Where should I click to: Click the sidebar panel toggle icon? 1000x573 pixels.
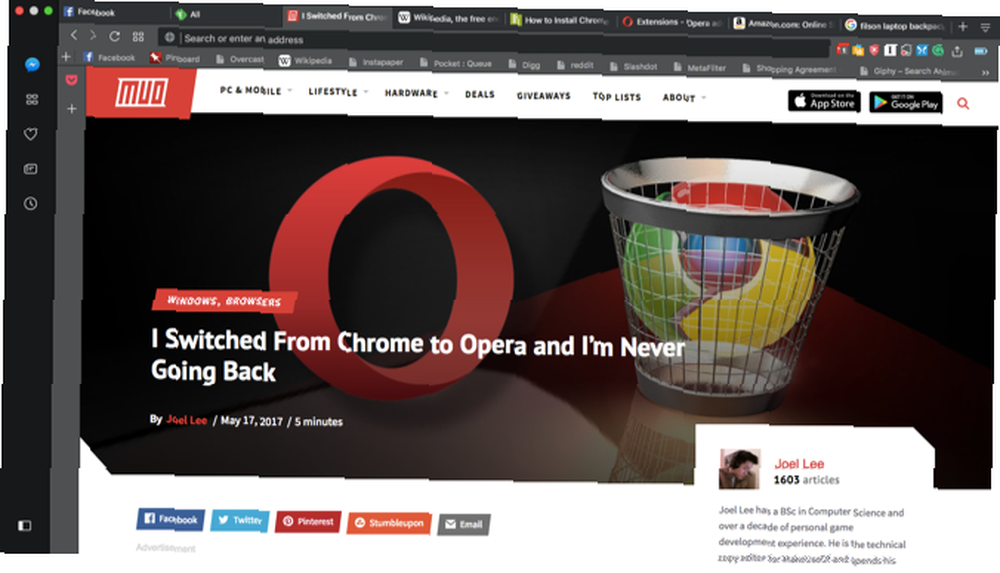click(24, 525)
